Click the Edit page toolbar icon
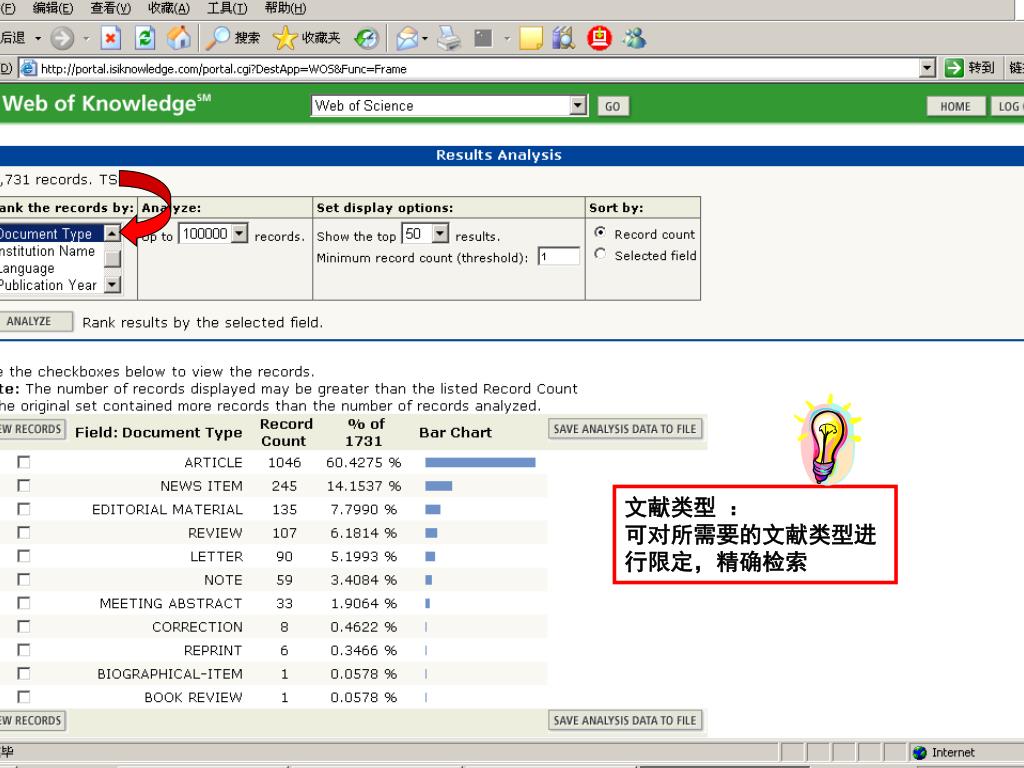The width and height of the screenshot is (1024, 768). point(483,39)
